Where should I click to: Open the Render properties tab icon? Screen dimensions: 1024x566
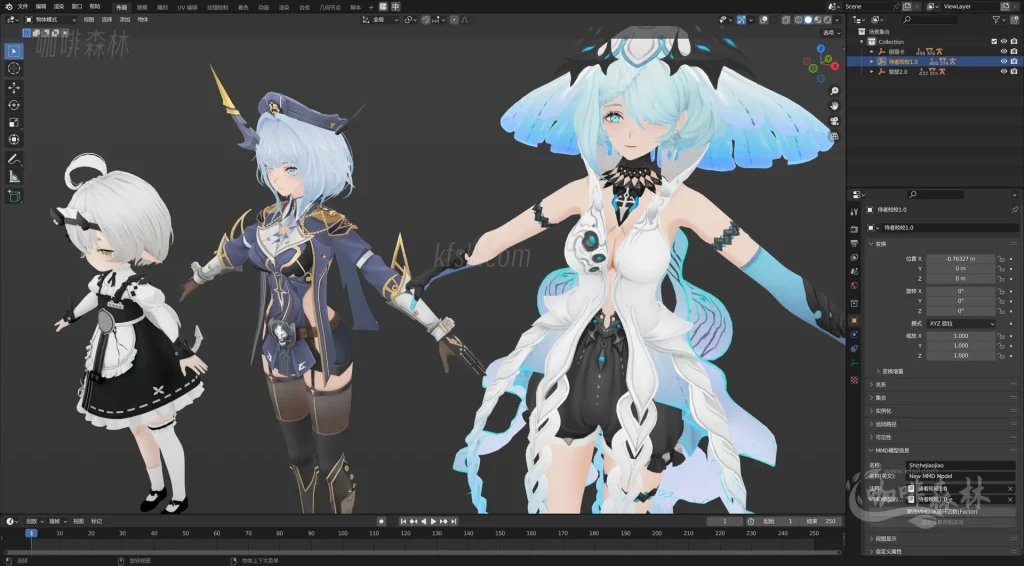click(x=854, y=229)
